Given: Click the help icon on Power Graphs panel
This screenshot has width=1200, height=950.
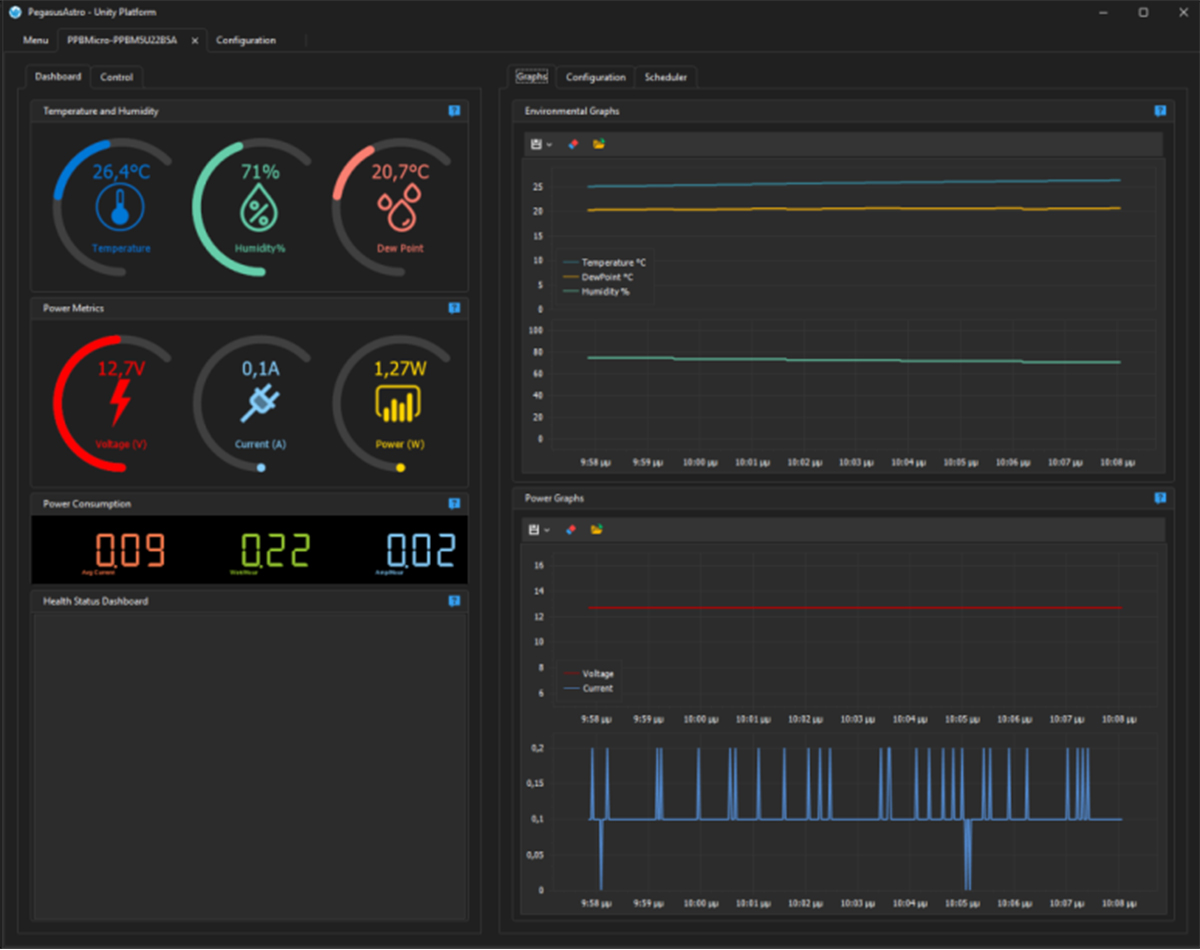Looking at the screenshot, I should (x=1160, y=497).
